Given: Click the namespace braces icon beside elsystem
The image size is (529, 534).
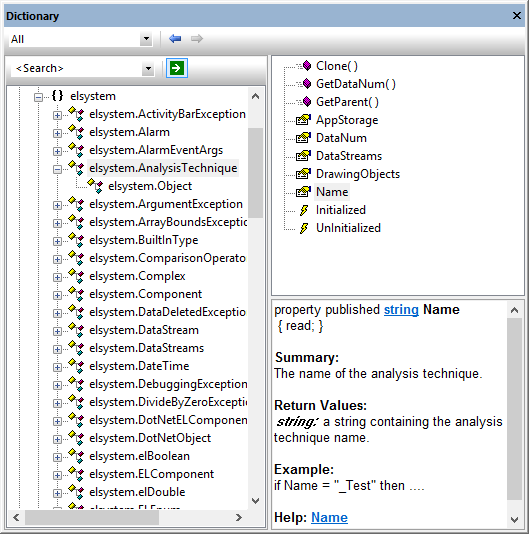Looking at the screenshot, I should pyautogui.click(x=58, y=96).
